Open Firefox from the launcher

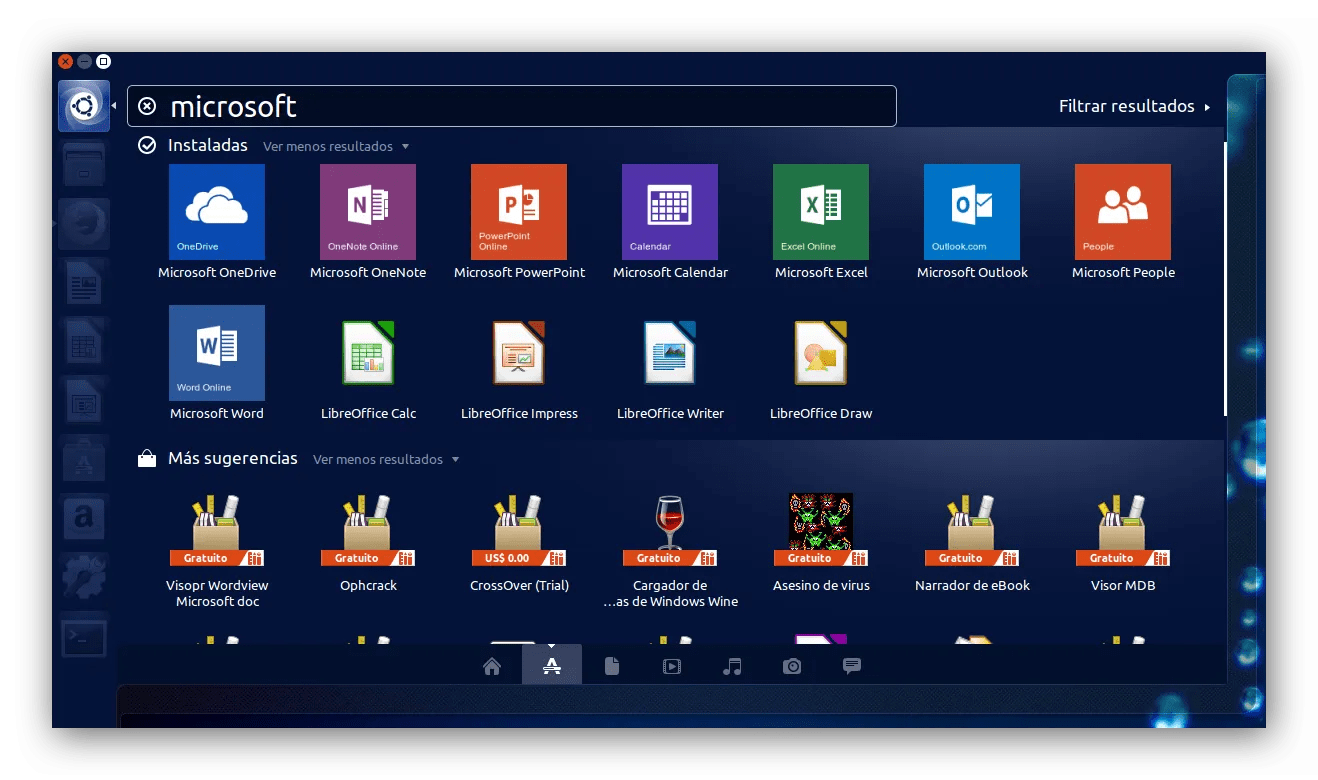pyautogui.click(x=84, y=224)
